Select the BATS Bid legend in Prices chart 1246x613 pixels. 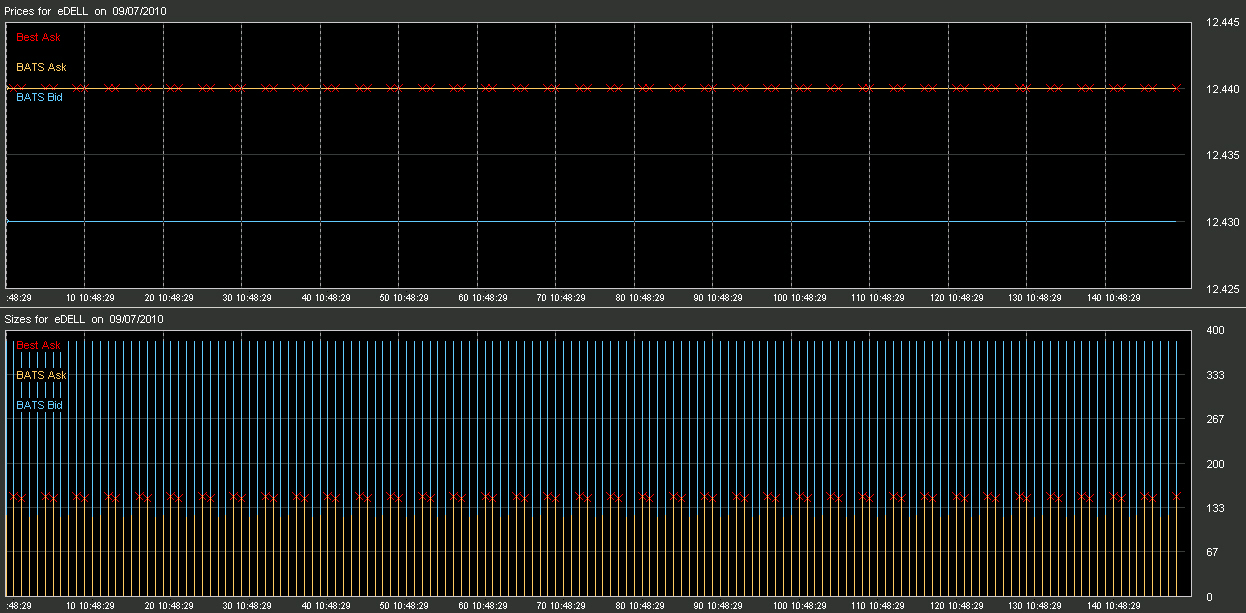pyautogui.click(x=39, y=97)
